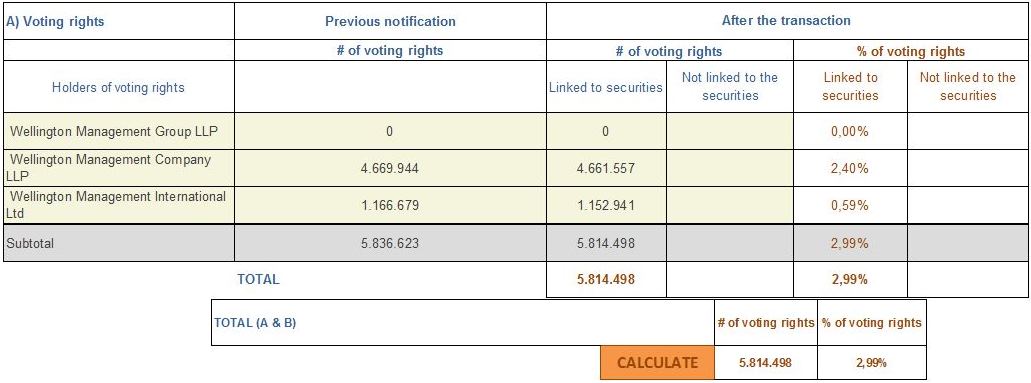This screenshot has height=383, width=1031.
Task: Click previous notification value 4.669.944
Action: click(x=390, y=168)
